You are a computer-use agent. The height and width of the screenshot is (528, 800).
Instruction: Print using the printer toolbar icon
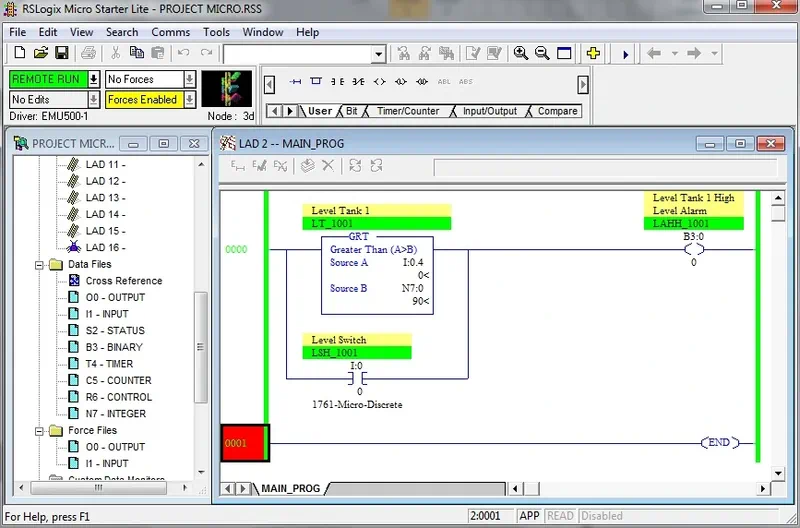pos(88,53)
